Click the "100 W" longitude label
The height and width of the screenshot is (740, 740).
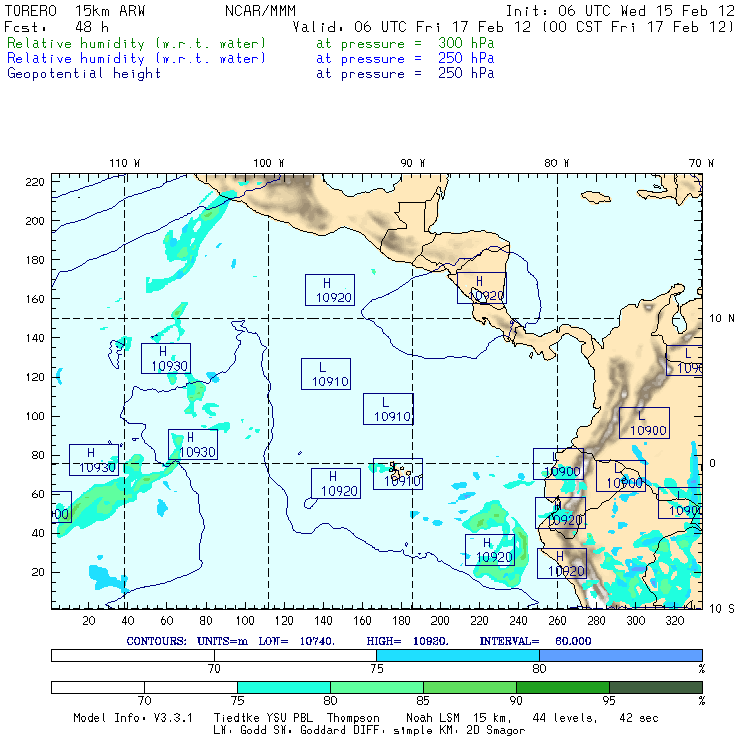[269, 163]
